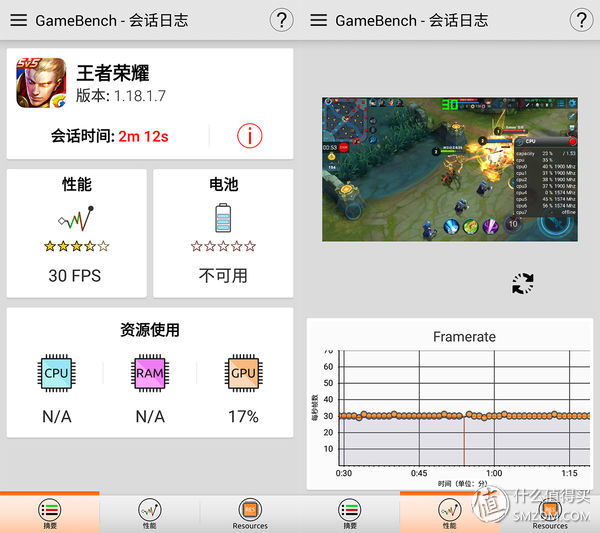Viewport: 600px width, 533px height.
Task: Tap the 不可用 battery status text
Action: click(x=223, y=275)
